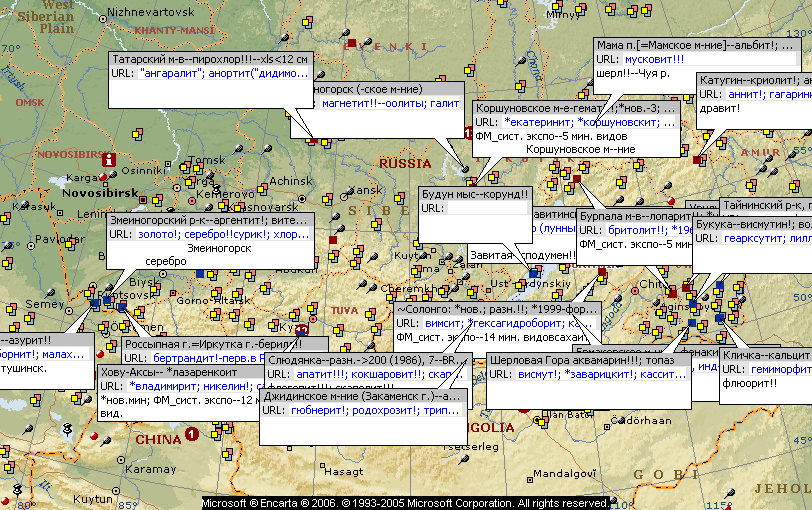This screenshot has width=812, height=510.
Task: Select the Коршуновское м-е callout title
Action: coord(576,107)
